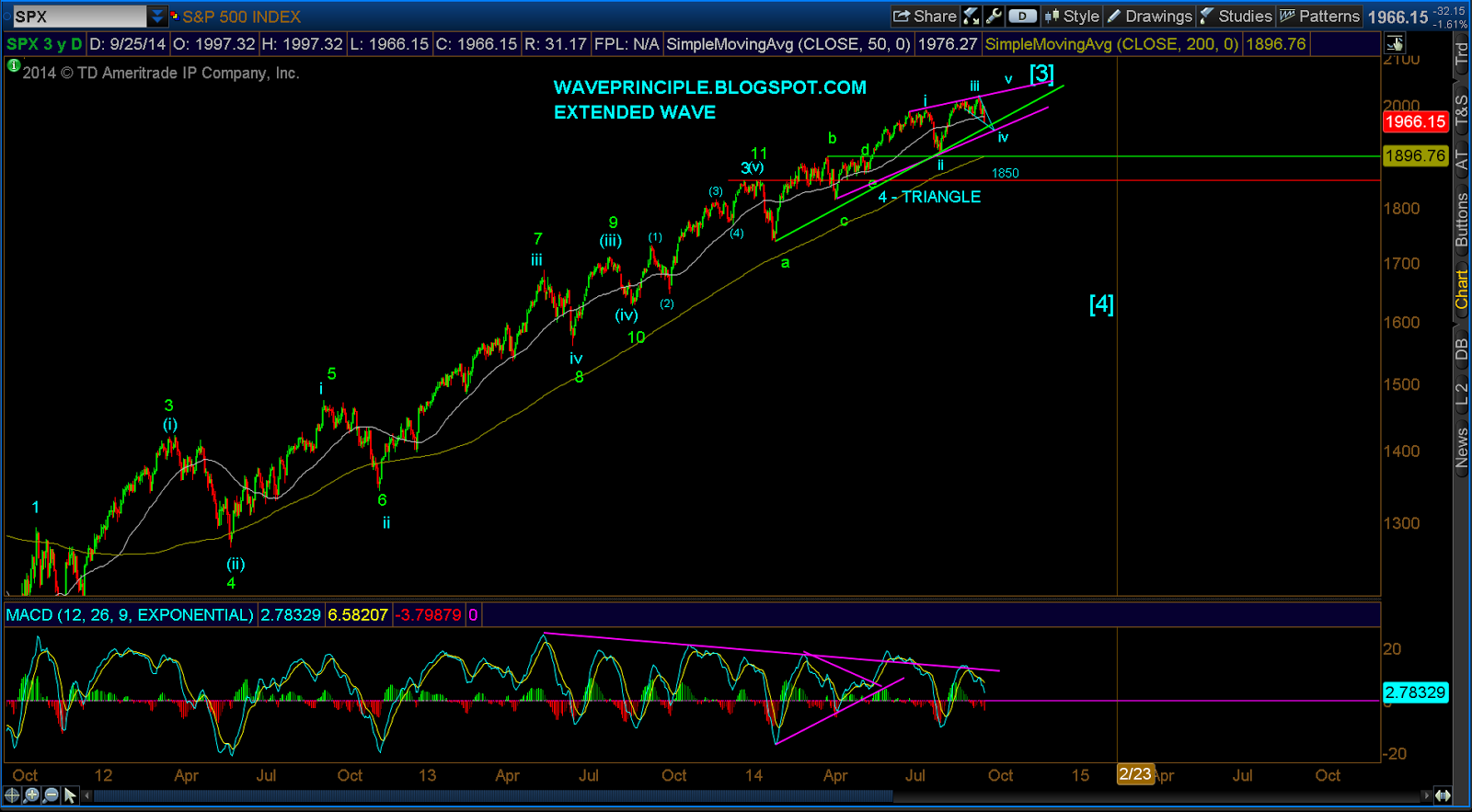The width and height of the screenshot is (1472, 812).
Task: Click the 2.78329 MACD axis bubble
Action: click(x=1416, y=692)
